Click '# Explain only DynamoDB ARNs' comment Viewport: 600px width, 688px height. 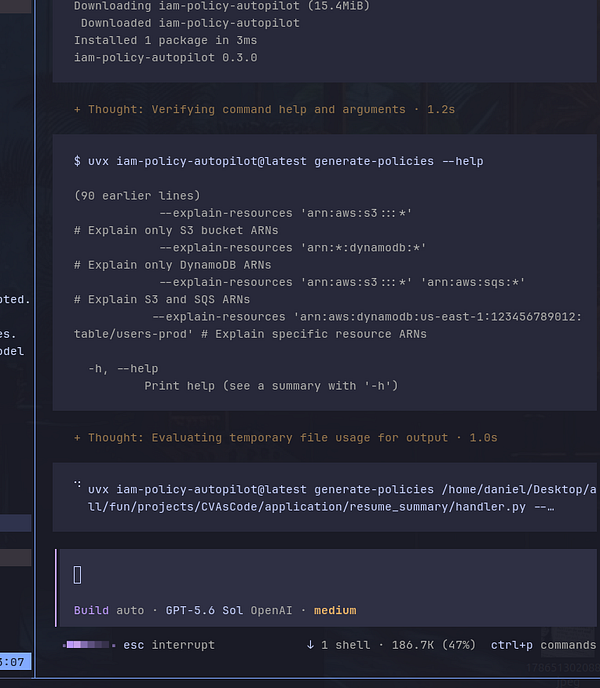pos(172,265)
